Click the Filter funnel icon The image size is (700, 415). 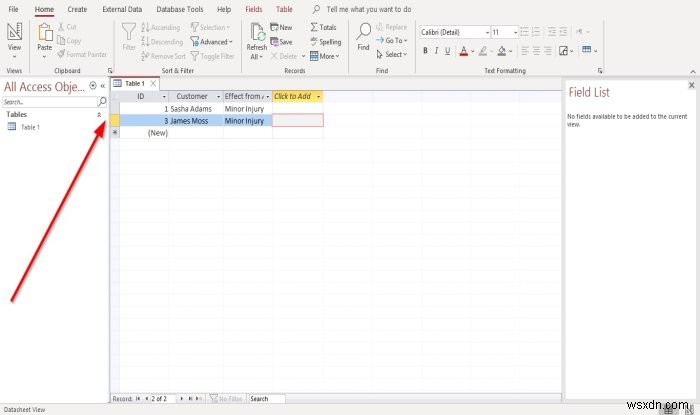pyautogui.click(x=129, y=32)
